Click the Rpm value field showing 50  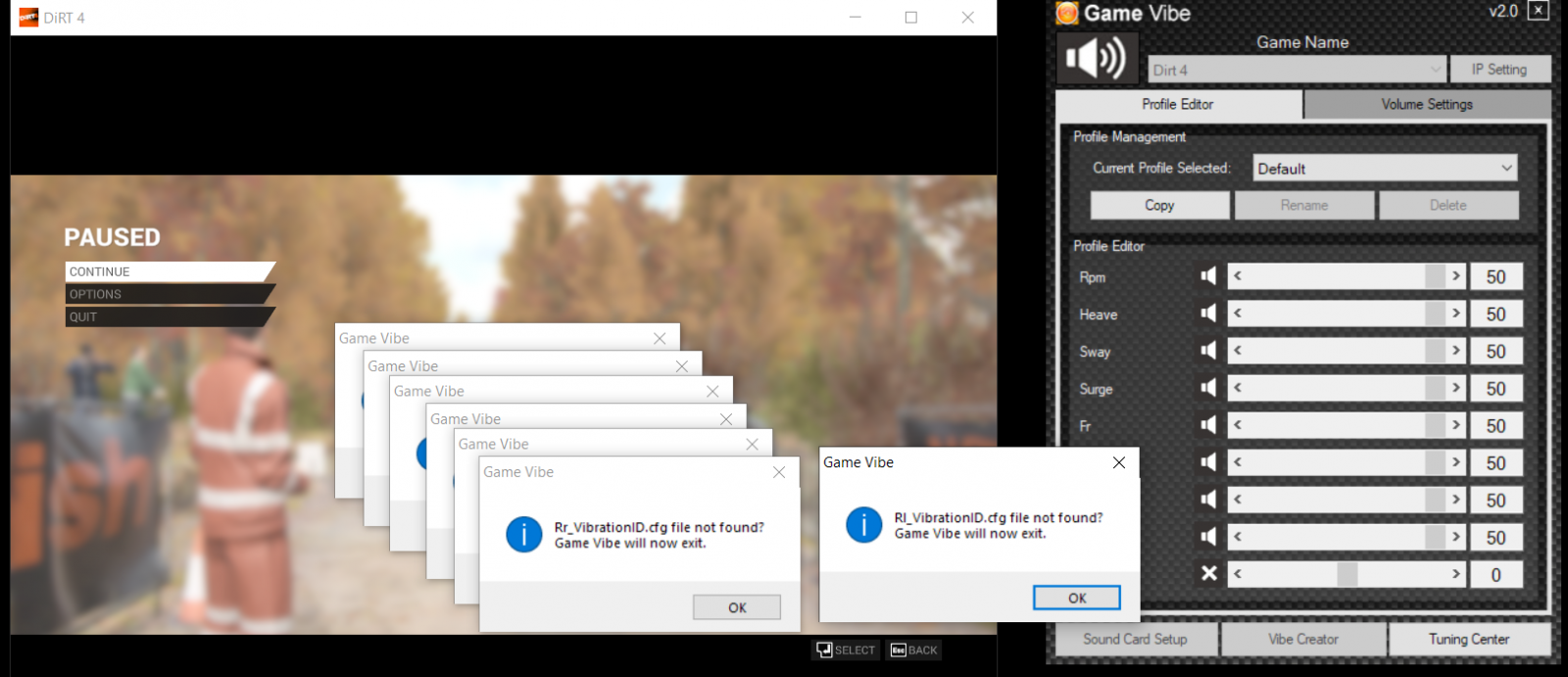coord(1495,277)
